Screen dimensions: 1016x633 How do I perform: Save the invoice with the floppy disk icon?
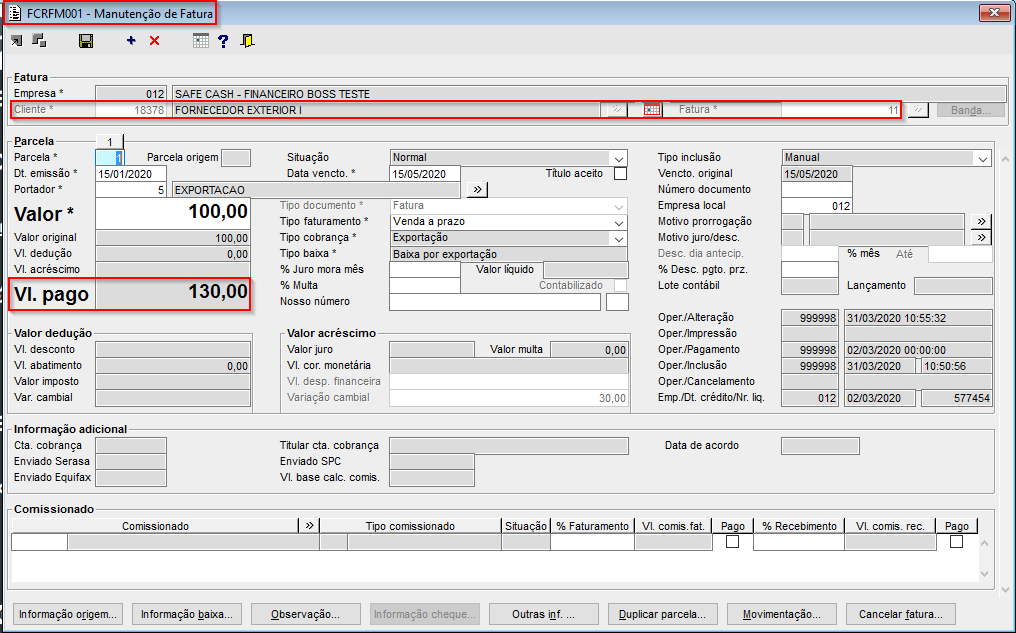(86, 41)
